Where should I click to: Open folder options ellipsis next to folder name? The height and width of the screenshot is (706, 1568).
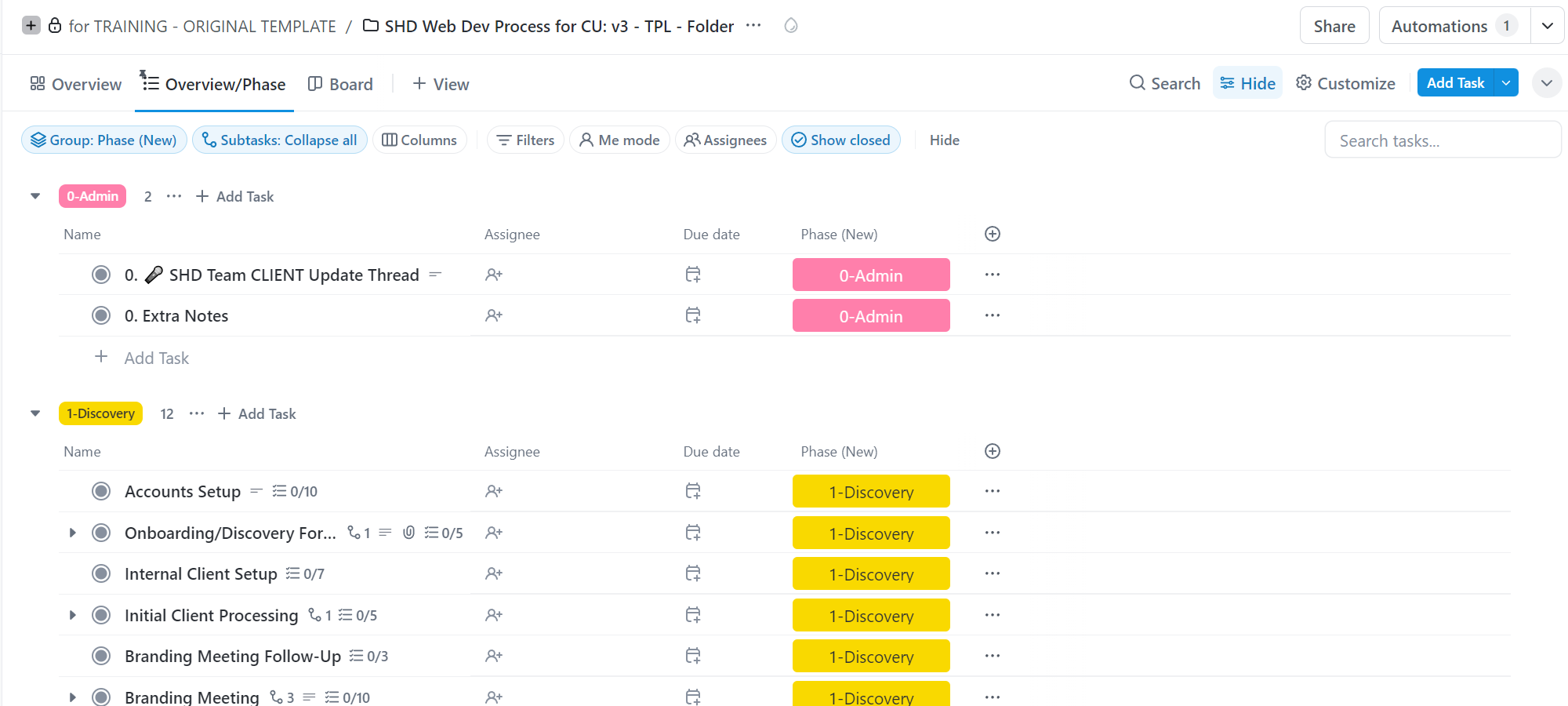click(x=753, y=26)
